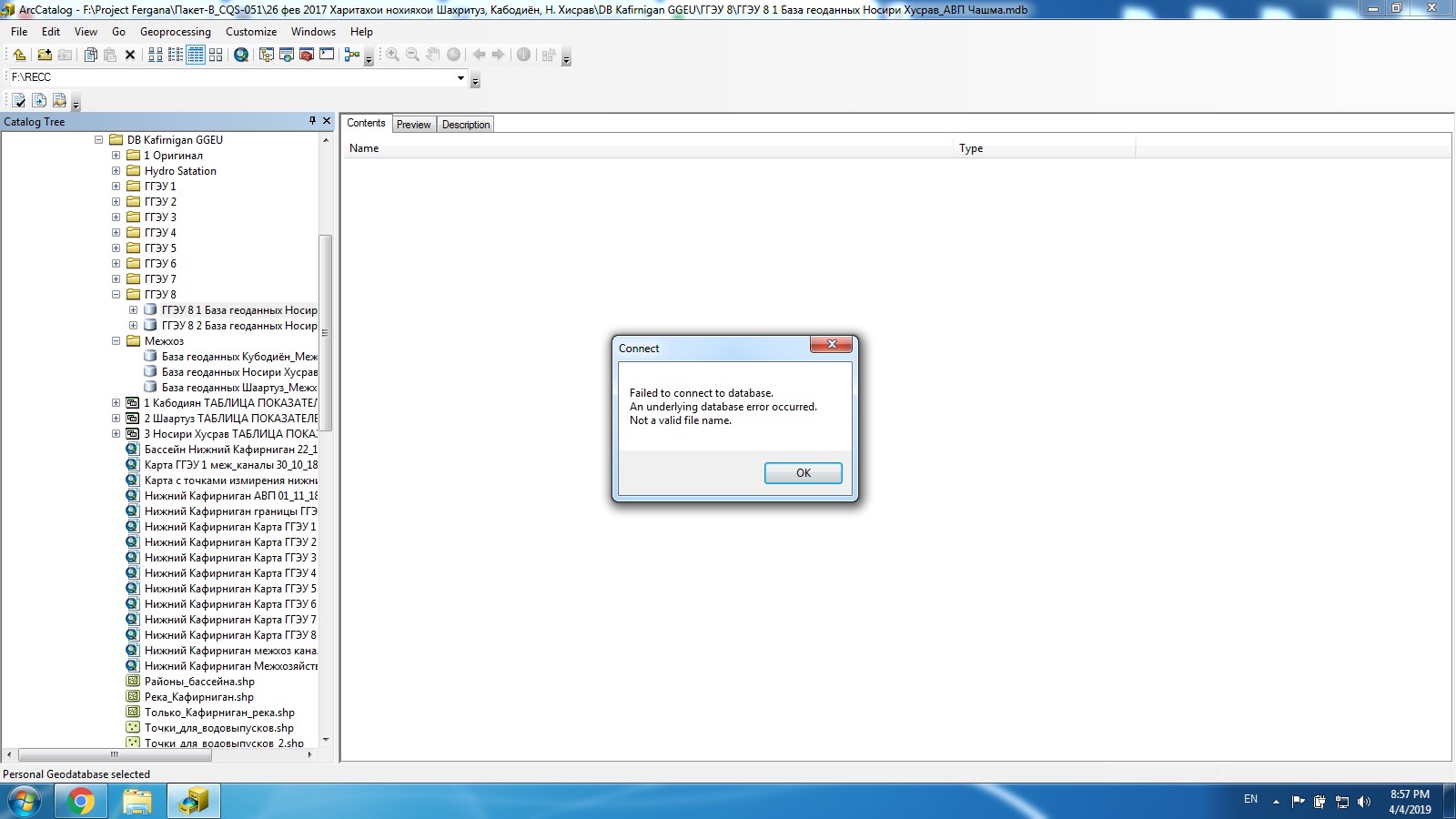
Task: Collapse the ГГЭУ 8 folder
Action: pos(116,295)
